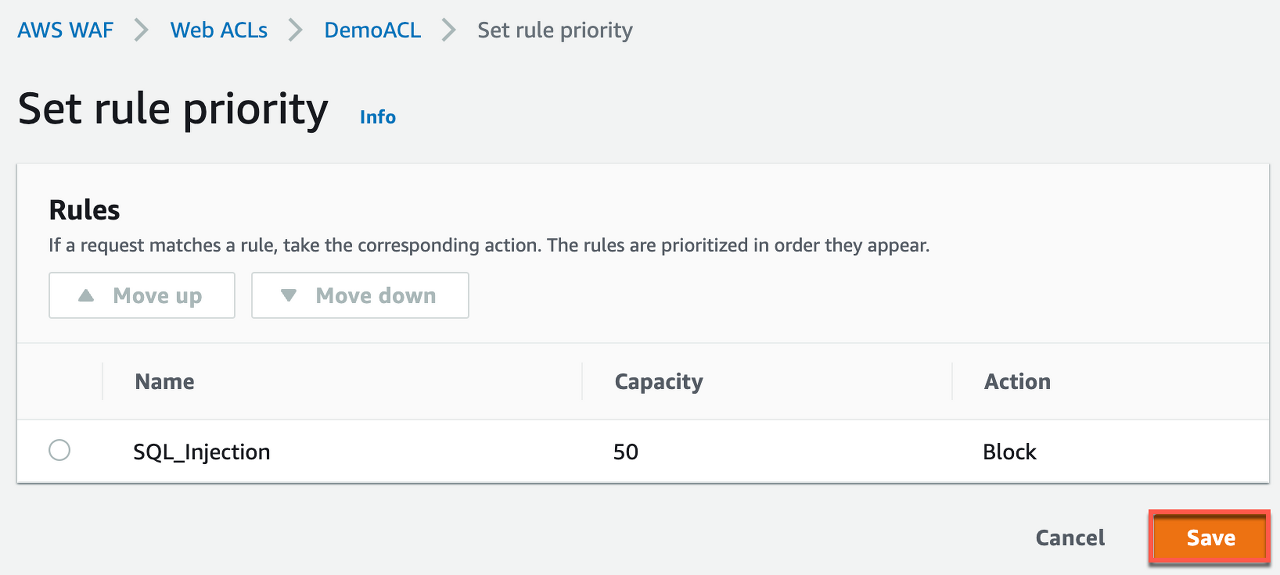Click the current Set rule priority breadcrumb
This screenshot has height=575, width=1280.
click(x=555, y=30)
